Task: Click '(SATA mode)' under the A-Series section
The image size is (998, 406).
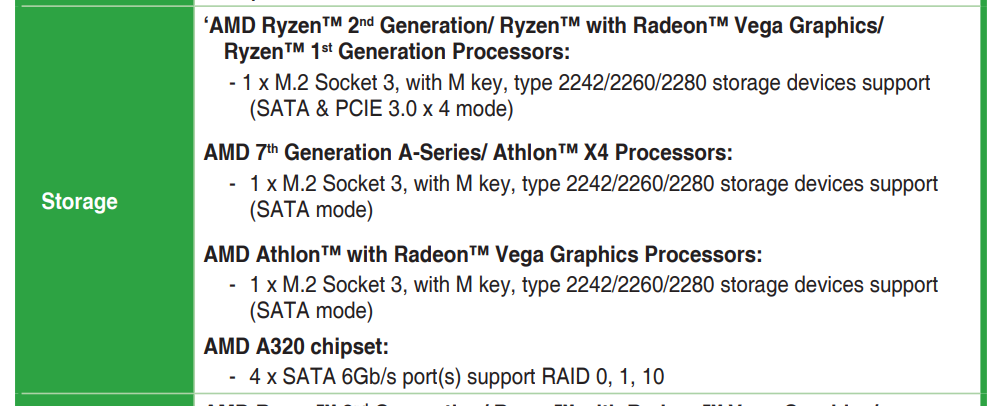Action: click(311, 209)
